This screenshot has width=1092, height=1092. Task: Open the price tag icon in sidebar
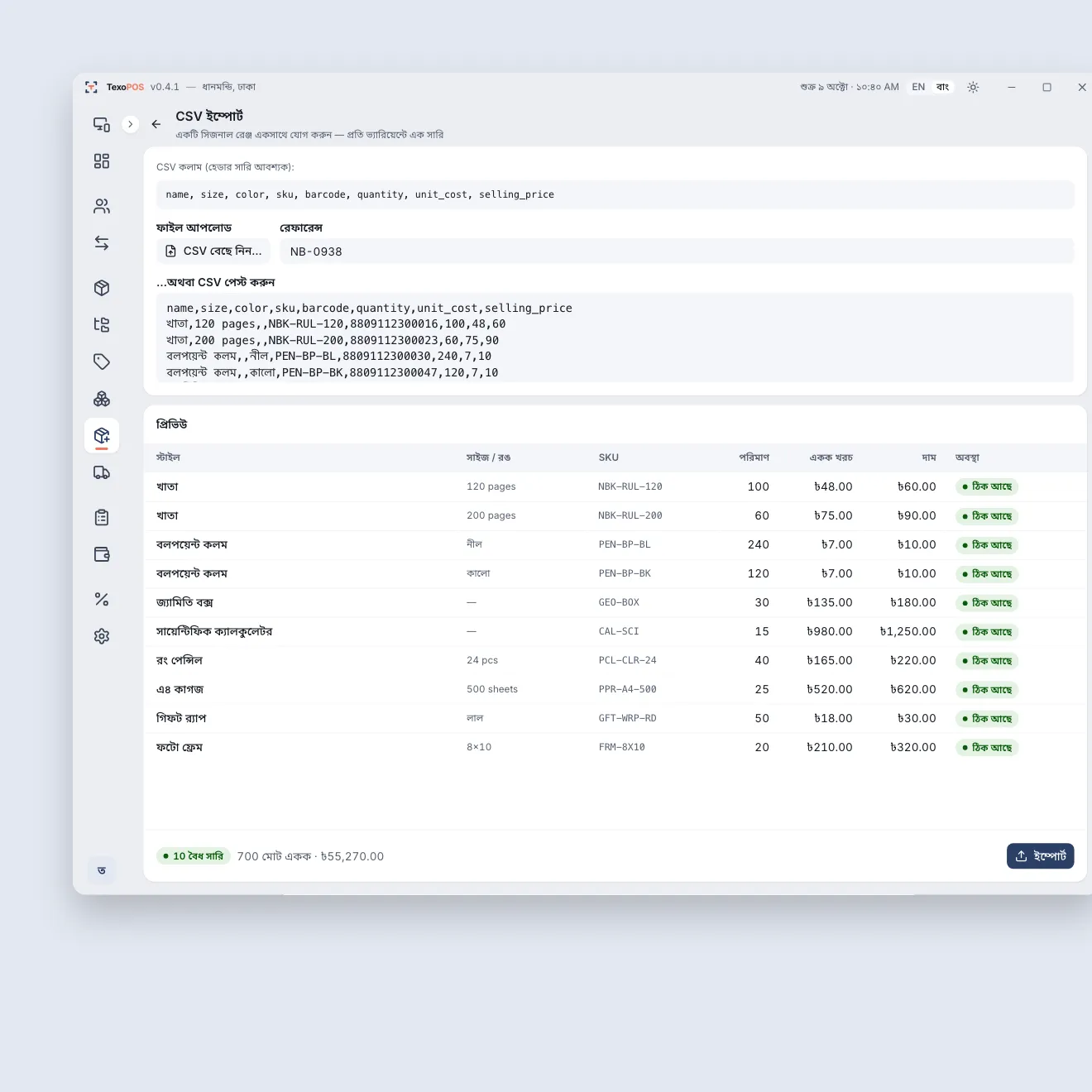tap(102, 362)
